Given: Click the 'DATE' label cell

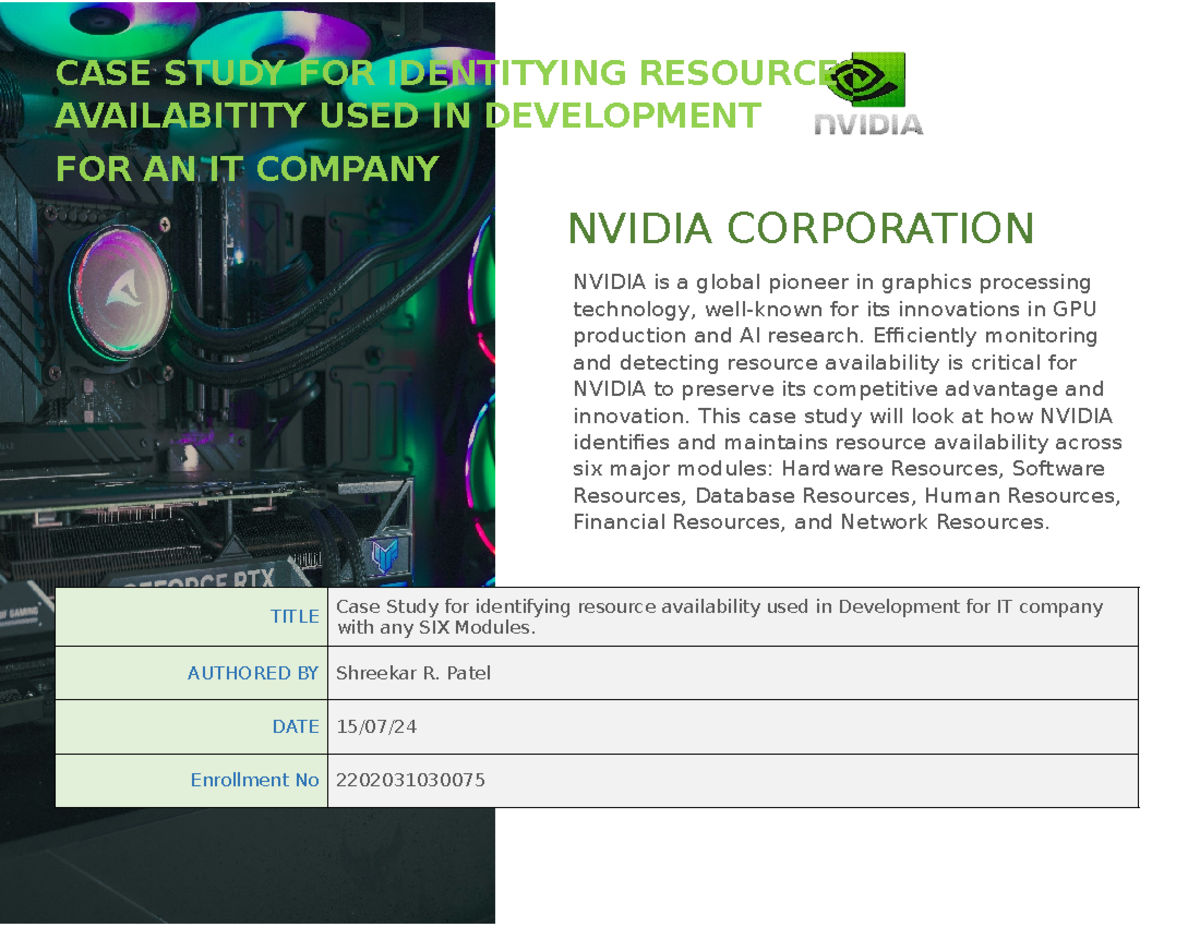Looking at the screenshot, I should [191, 727].
